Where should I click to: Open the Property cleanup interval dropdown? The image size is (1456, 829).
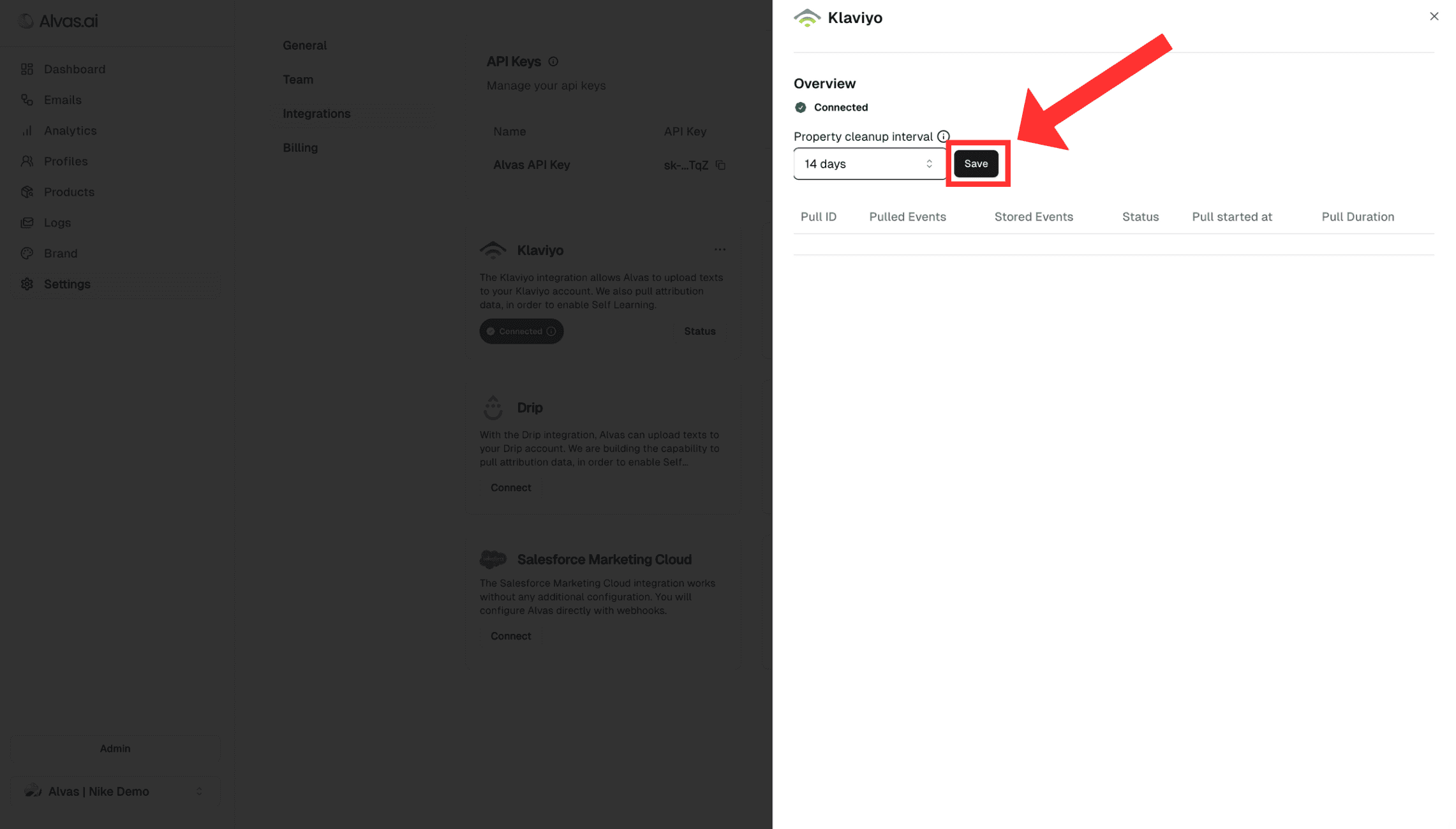pos(869,164)
